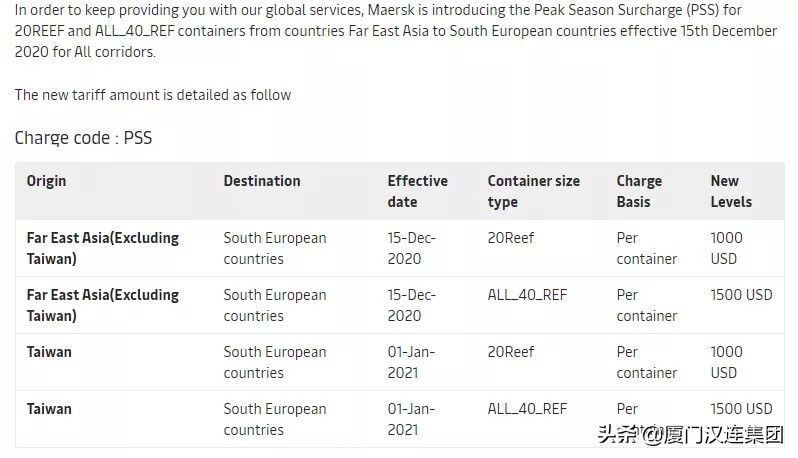Viewport: 798px width, 458px height.
Task: Click the Charge code : PSS heading
Action: tap(83, 138)
